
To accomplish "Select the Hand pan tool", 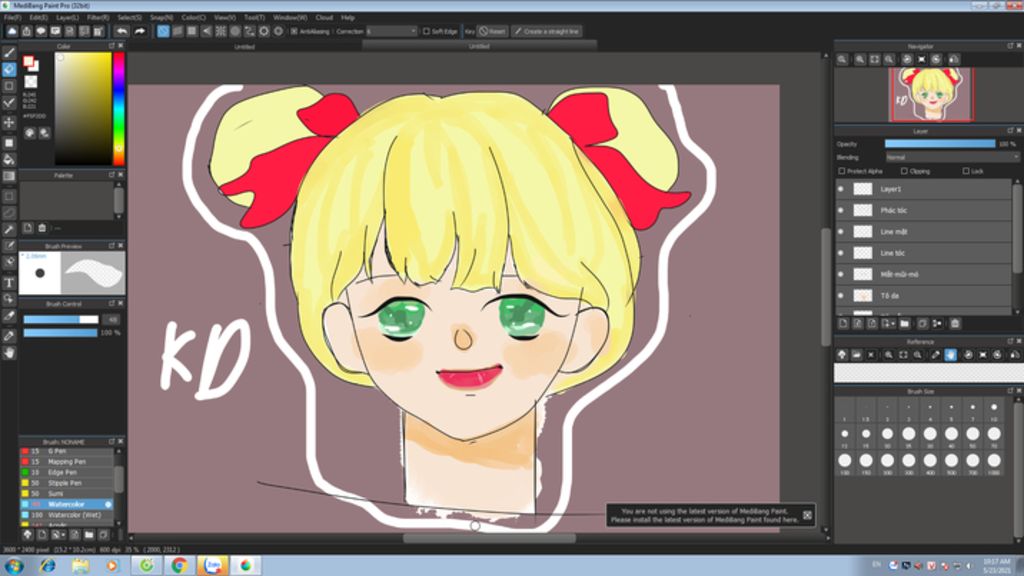I will click(9, 353).
